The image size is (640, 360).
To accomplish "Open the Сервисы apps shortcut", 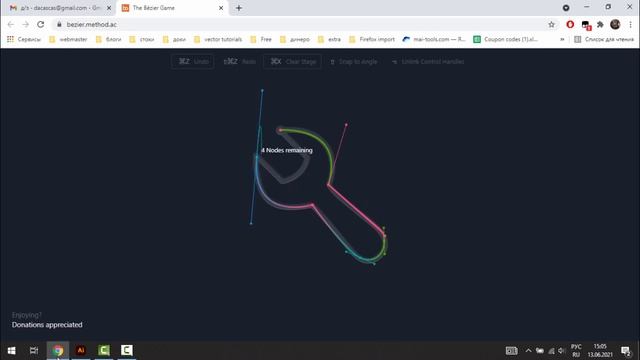I will coord(24,39).
